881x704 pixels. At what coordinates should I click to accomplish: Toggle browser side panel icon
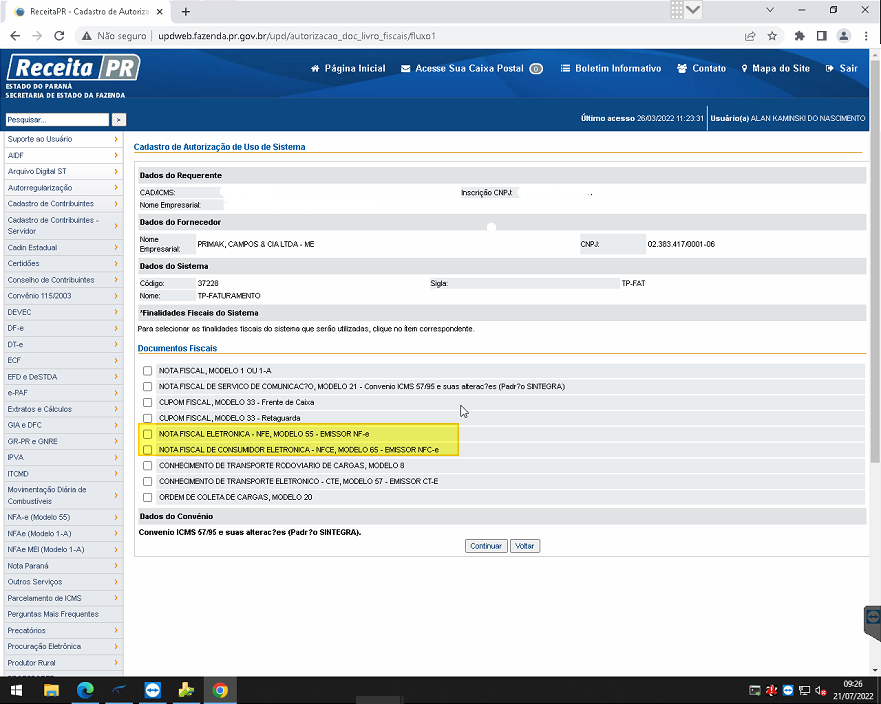click(821, 36)
